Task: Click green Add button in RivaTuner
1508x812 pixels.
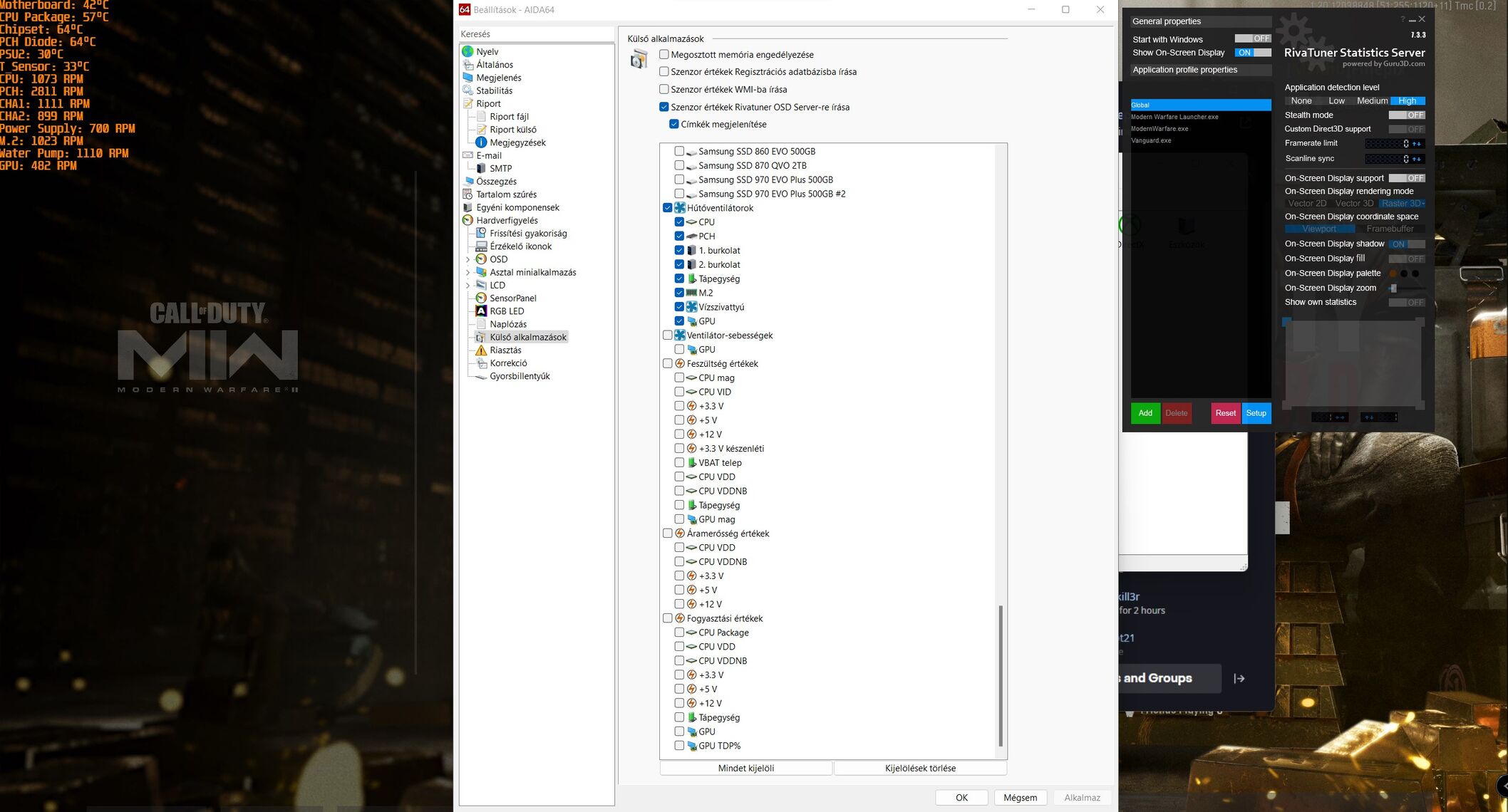Action: click(1145, 413)
